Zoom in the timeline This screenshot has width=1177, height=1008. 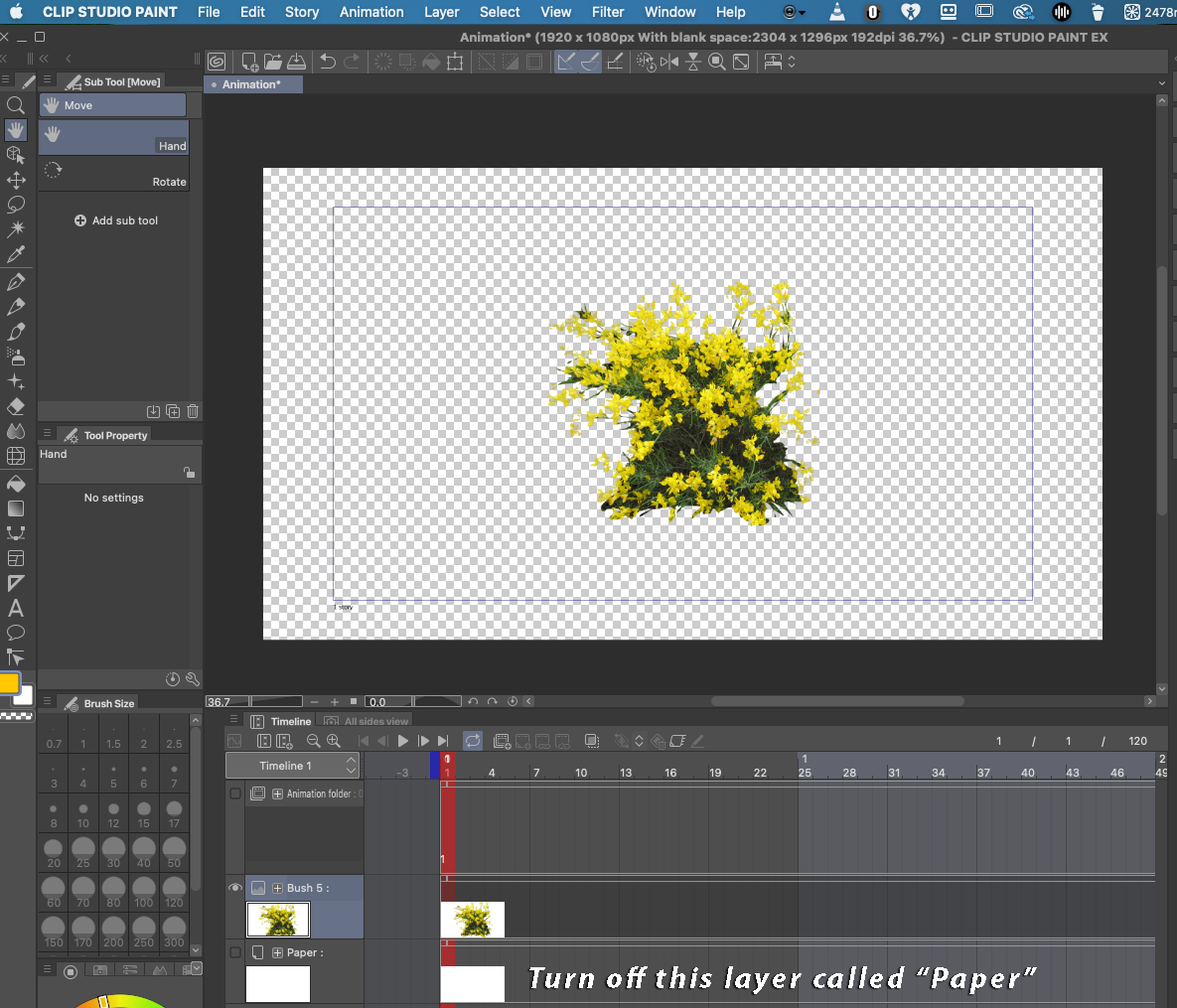pos(334,741)
